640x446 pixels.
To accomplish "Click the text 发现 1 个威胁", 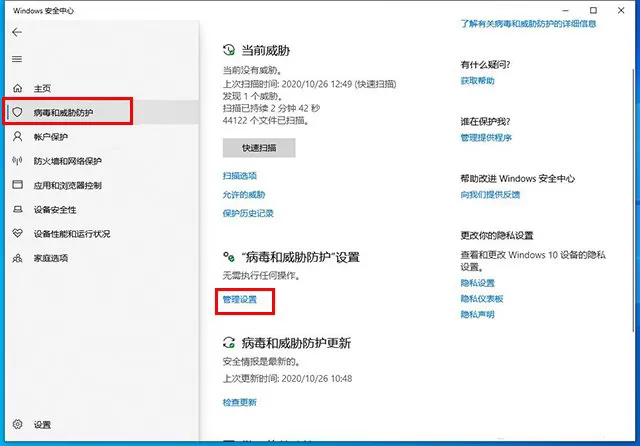I will pyautogui.click(x=253, y=96).
